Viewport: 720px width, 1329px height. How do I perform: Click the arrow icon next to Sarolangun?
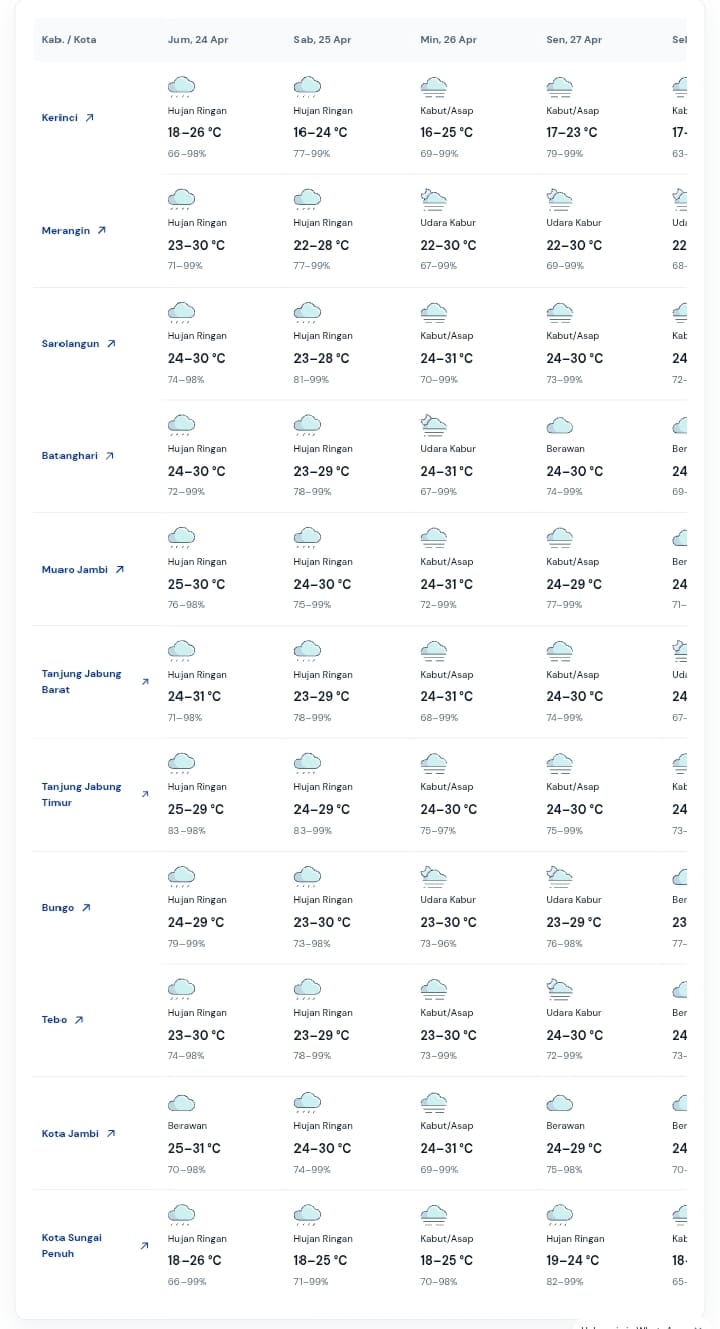[x=111, y=344]
